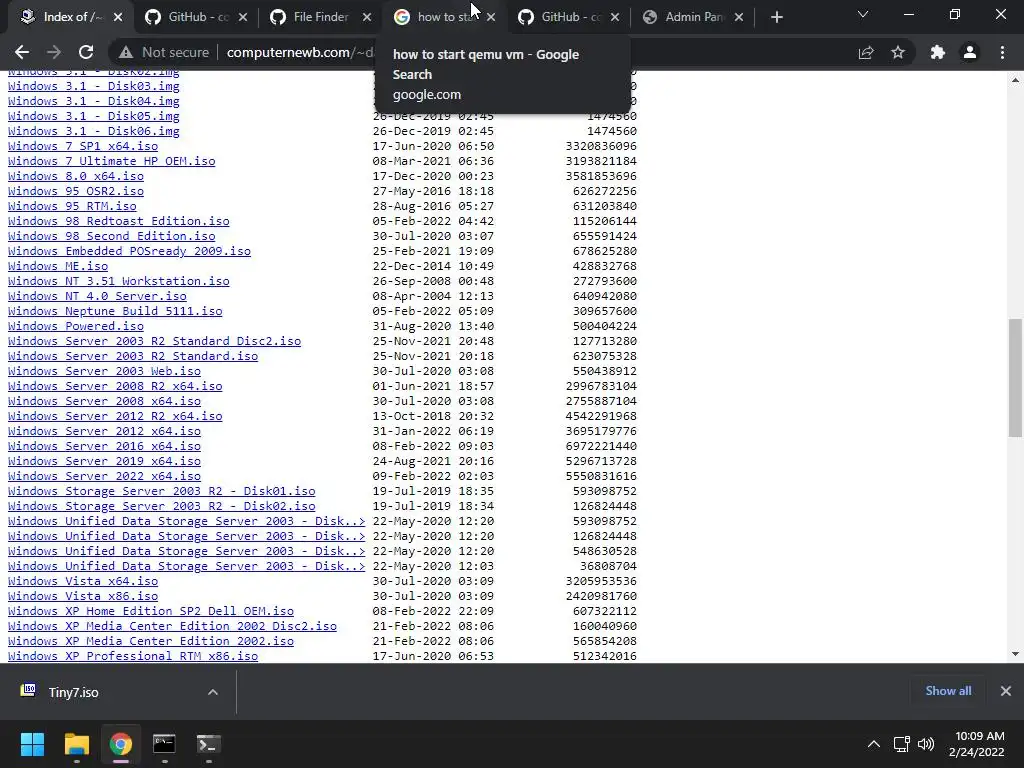This screenshot has height=768, width=1024.
Task: Open Windows XP Media Center Edition 2002.iso
Action: coord(151,641)
